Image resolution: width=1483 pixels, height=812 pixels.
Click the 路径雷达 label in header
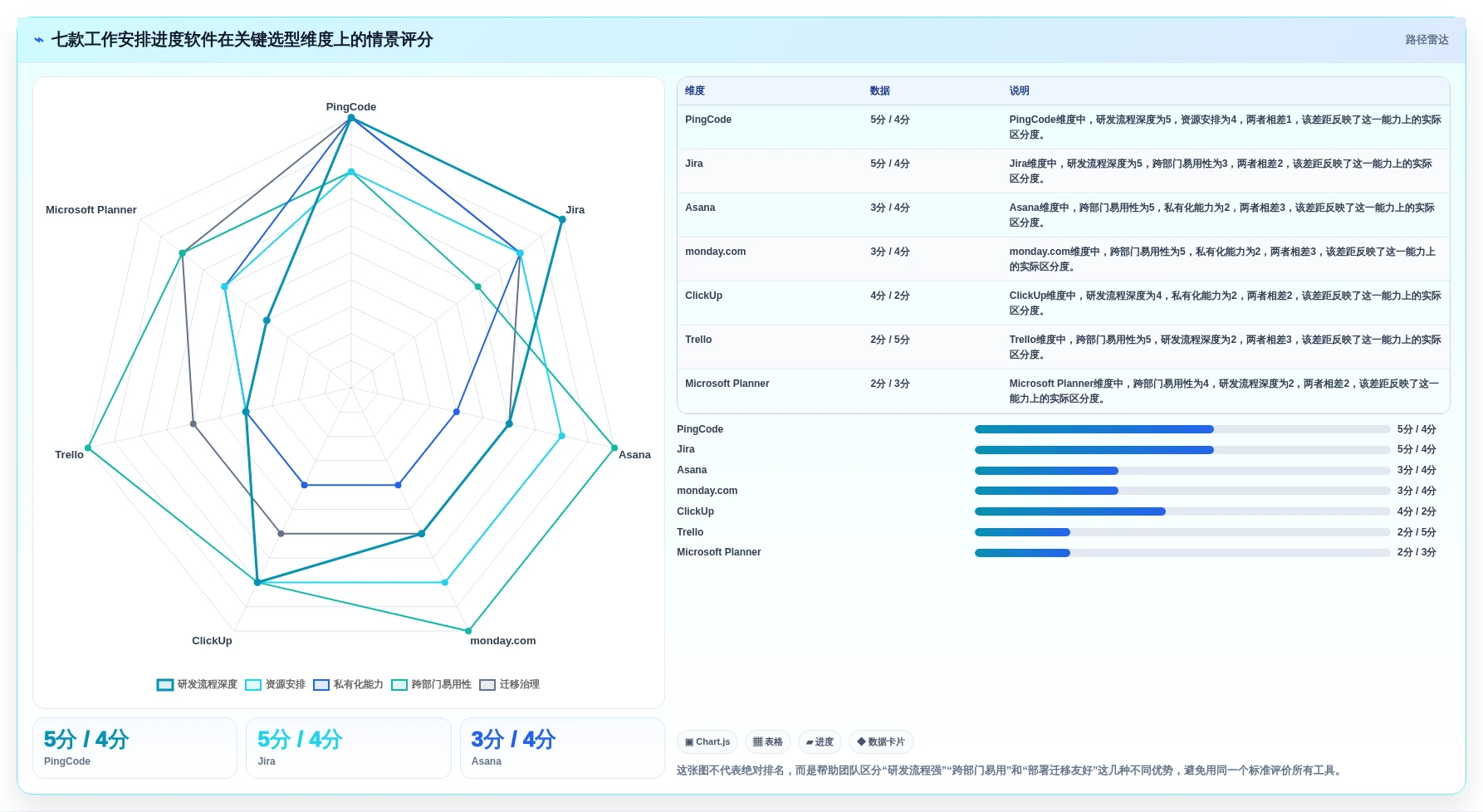click(1427, 40)
